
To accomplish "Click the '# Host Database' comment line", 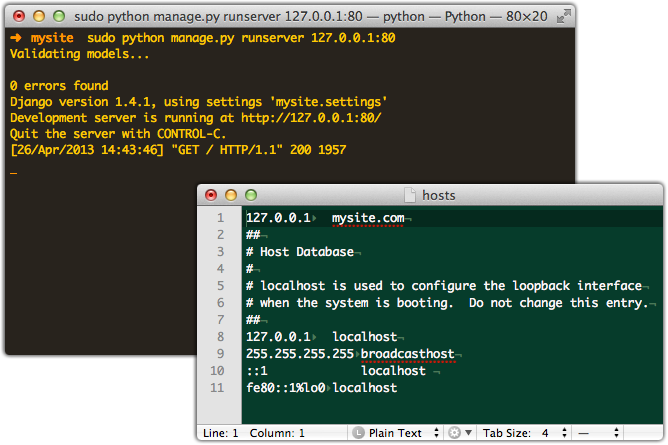I will [300, 252].
